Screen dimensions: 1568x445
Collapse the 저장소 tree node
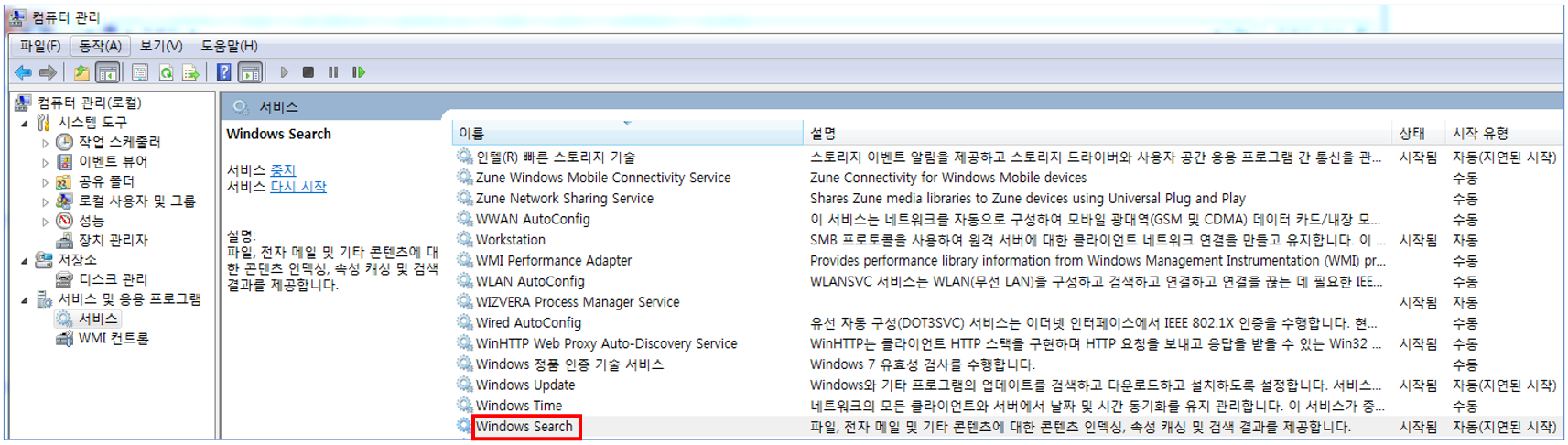(x=25, y=260)
